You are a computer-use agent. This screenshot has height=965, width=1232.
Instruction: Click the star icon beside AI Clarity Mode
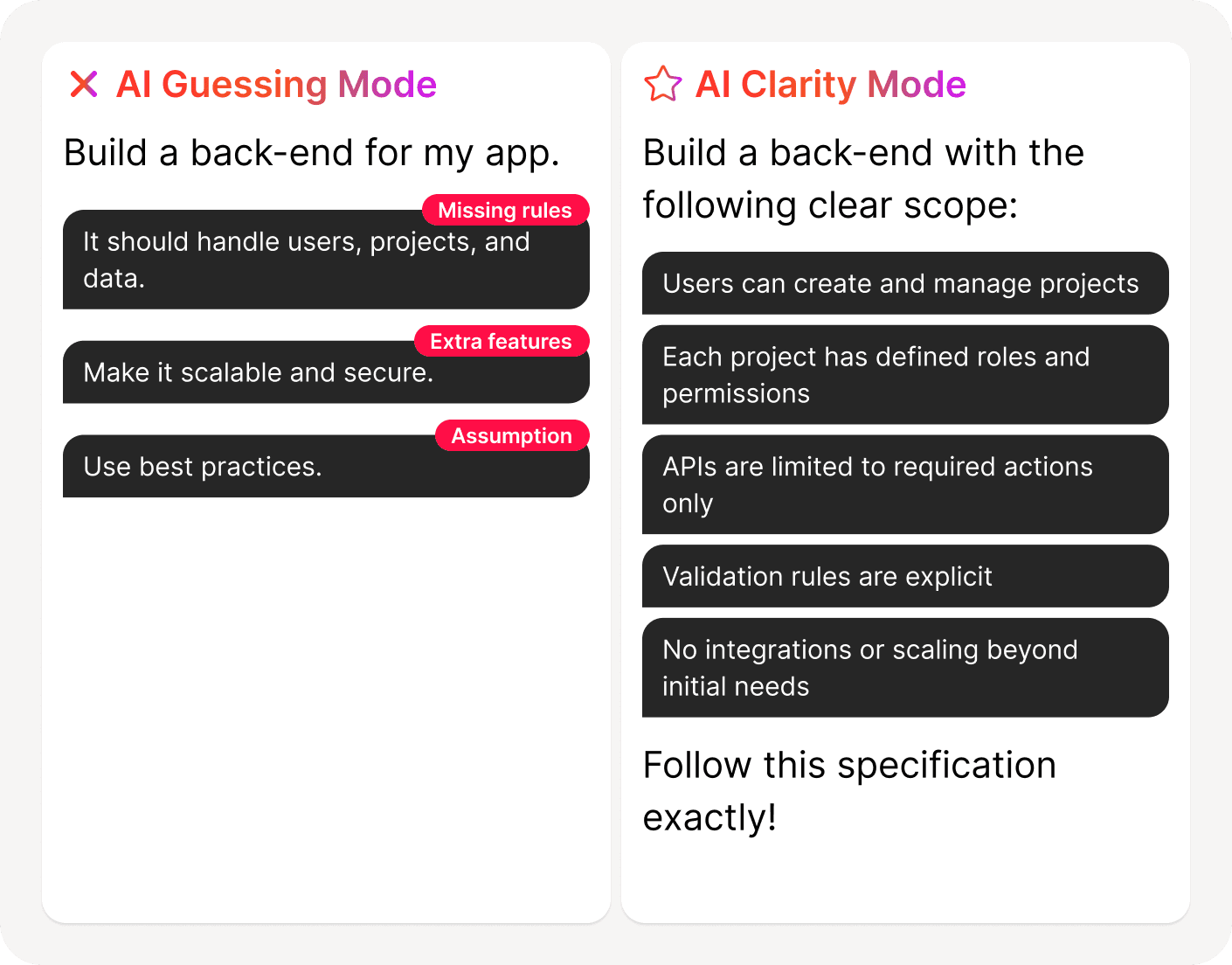[x=662, y=85]
